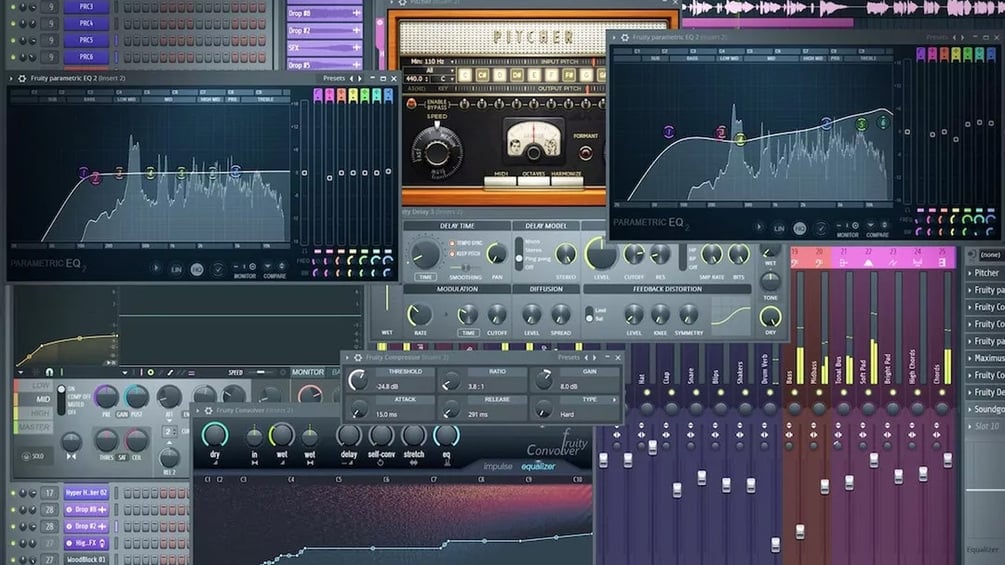Click Pitcher OCTAVES button
This screenshot has height=565, width=1005.
pos(533,181)
